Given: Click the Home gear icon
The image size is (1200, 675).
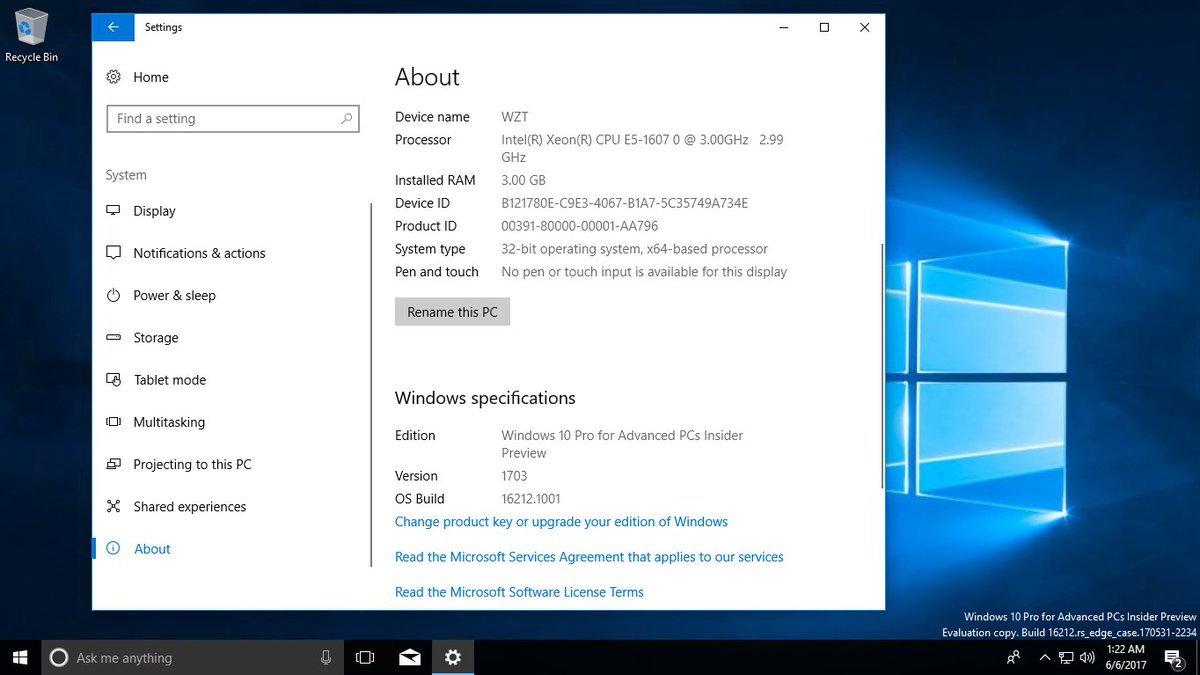Looking at the screenshot, I should coord(114,77).
